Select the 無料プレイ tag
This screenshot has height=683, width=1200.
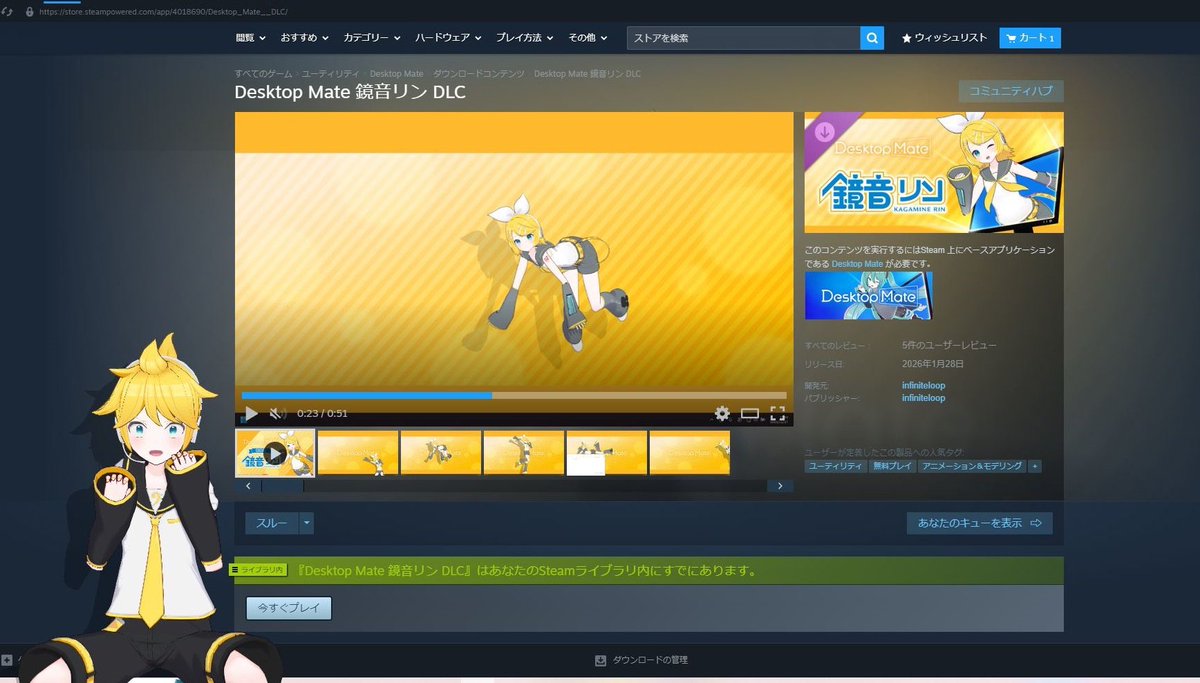[892, 466]
